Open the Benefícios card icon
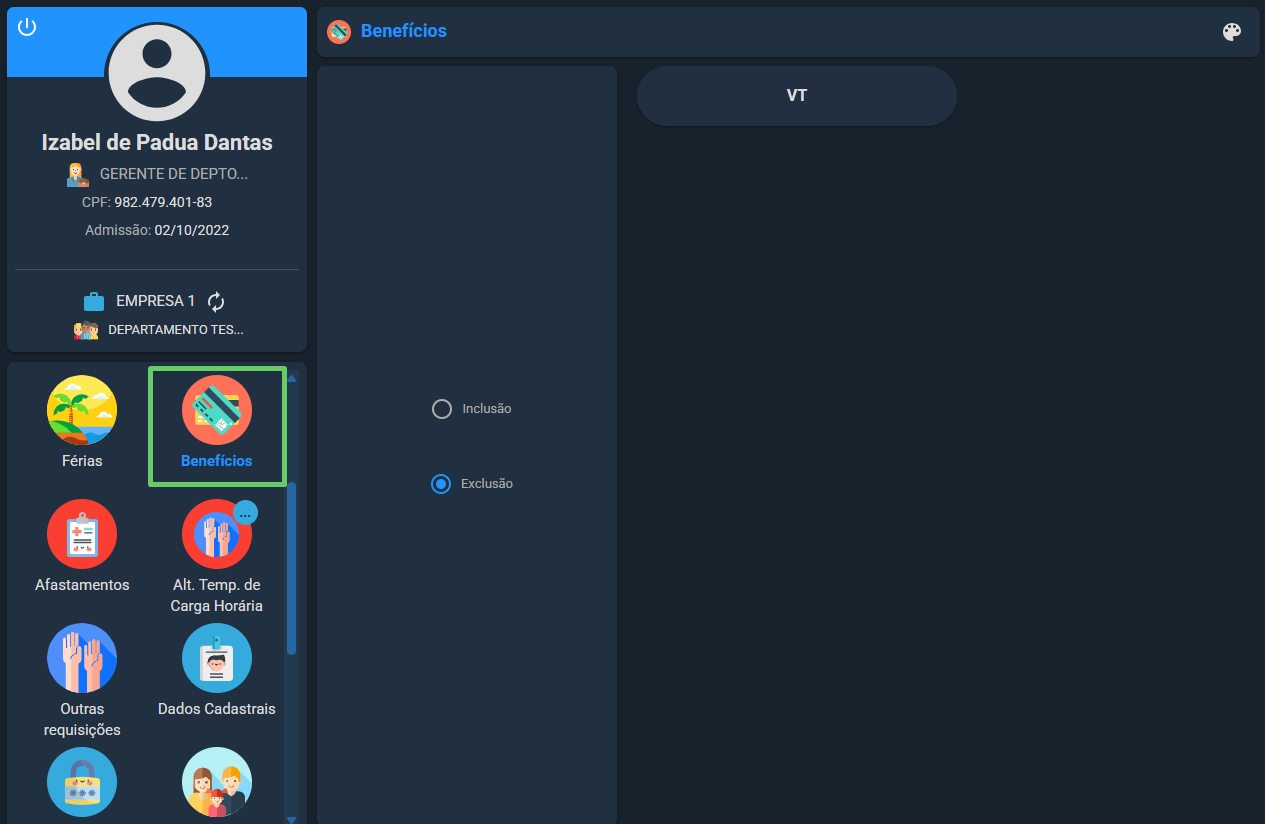1265x824 pixels. (217, 410)
